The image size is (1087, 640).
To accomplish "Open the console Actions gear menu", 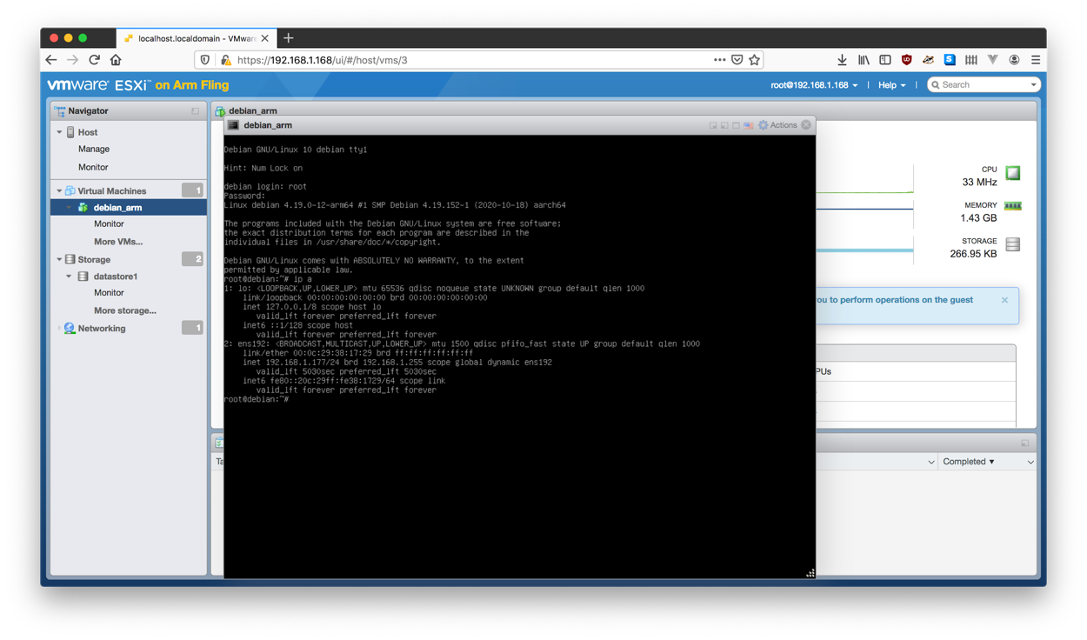I will coord(778,125).
